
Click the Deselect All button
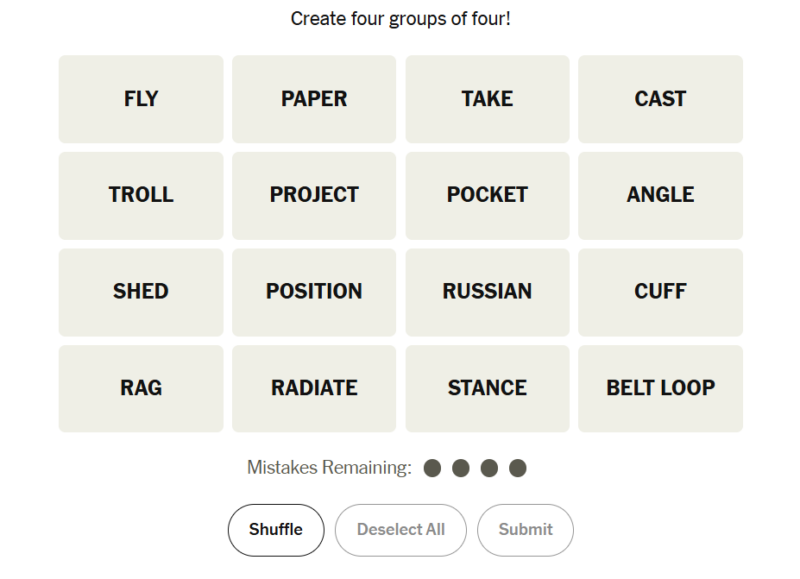coord(400,530)
